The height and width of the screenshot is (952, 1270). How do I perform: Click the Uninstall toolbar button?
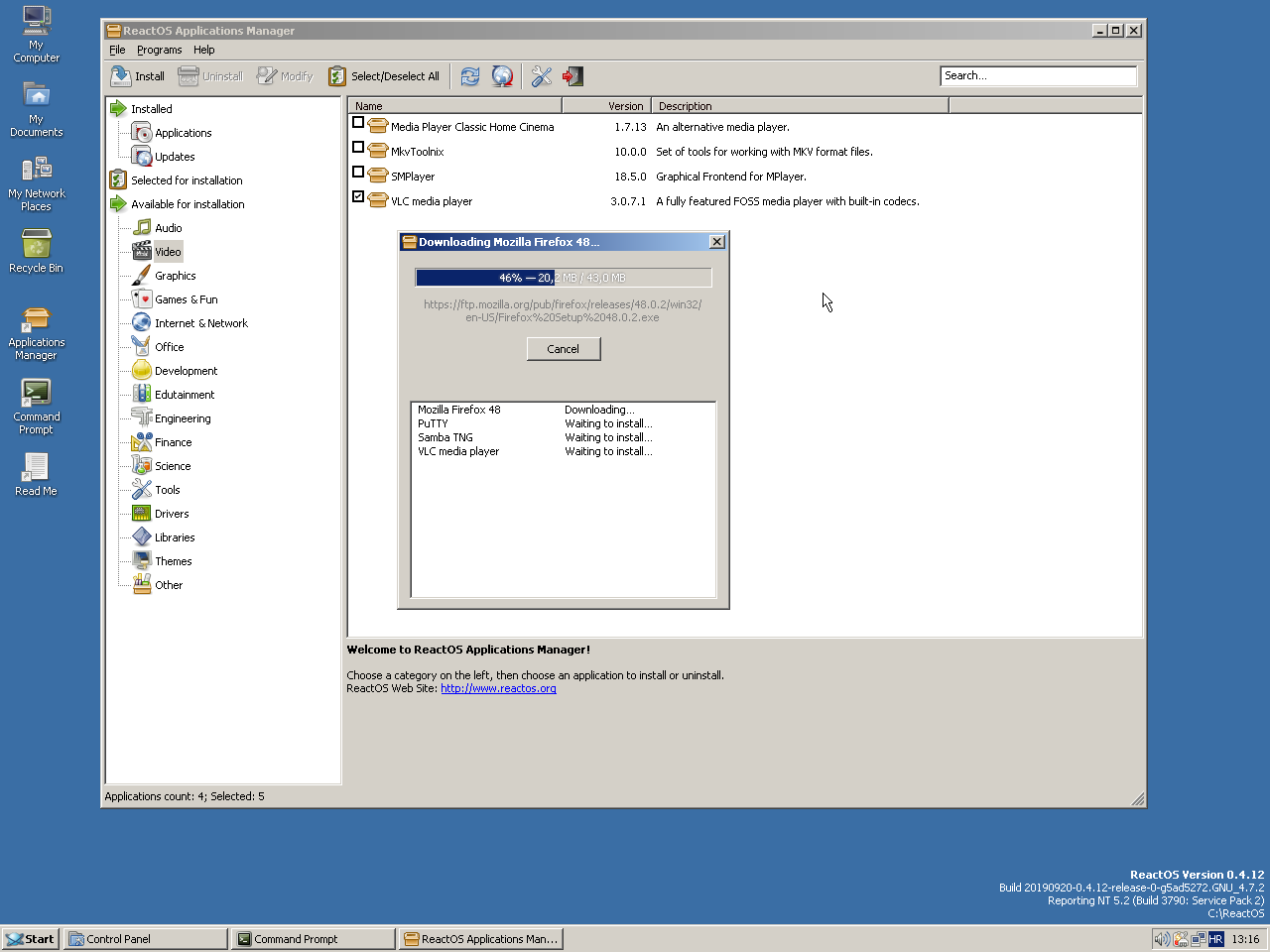coord(210,76)
